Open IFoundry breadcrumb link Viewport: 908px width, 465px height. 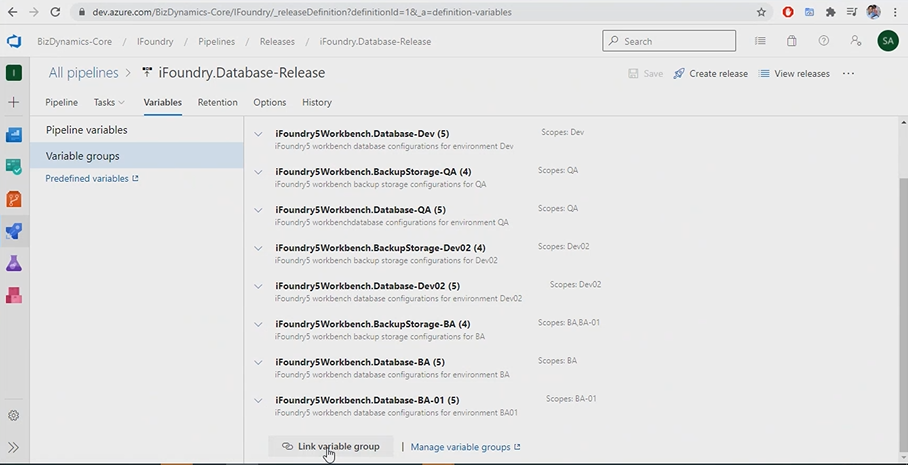point(155,42)
